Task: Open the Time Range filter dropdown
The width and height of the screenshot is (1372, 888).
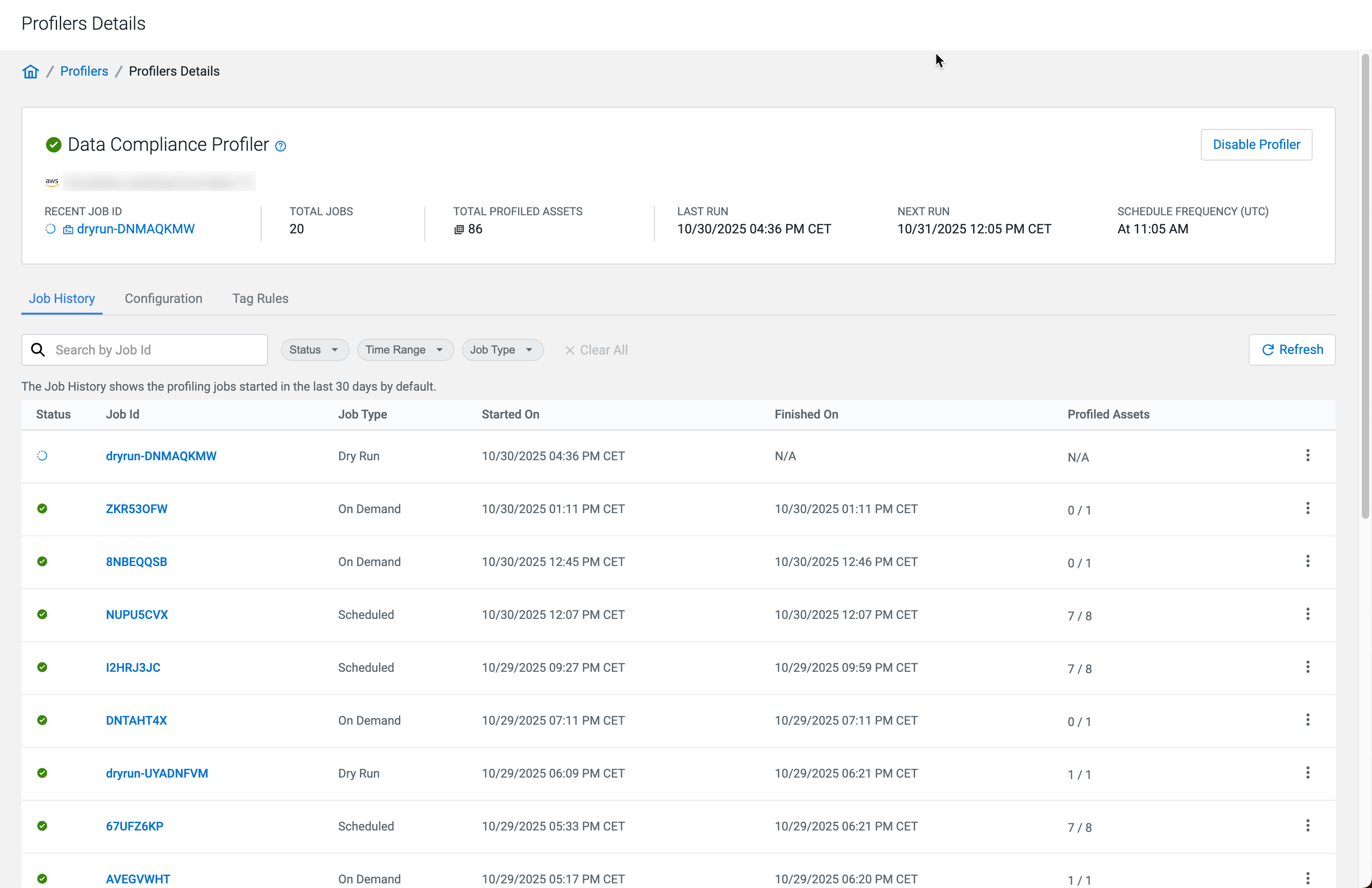Action: 404,350
